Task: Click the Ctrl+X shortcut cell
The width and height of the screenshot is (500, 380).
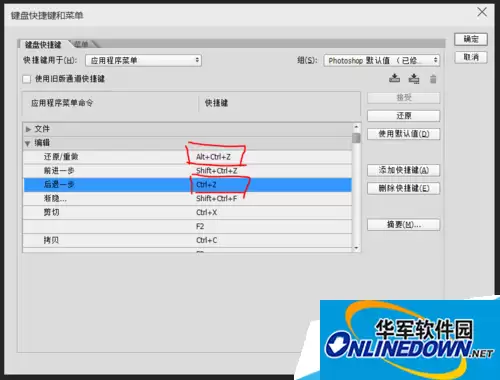Action: point(207,213)
